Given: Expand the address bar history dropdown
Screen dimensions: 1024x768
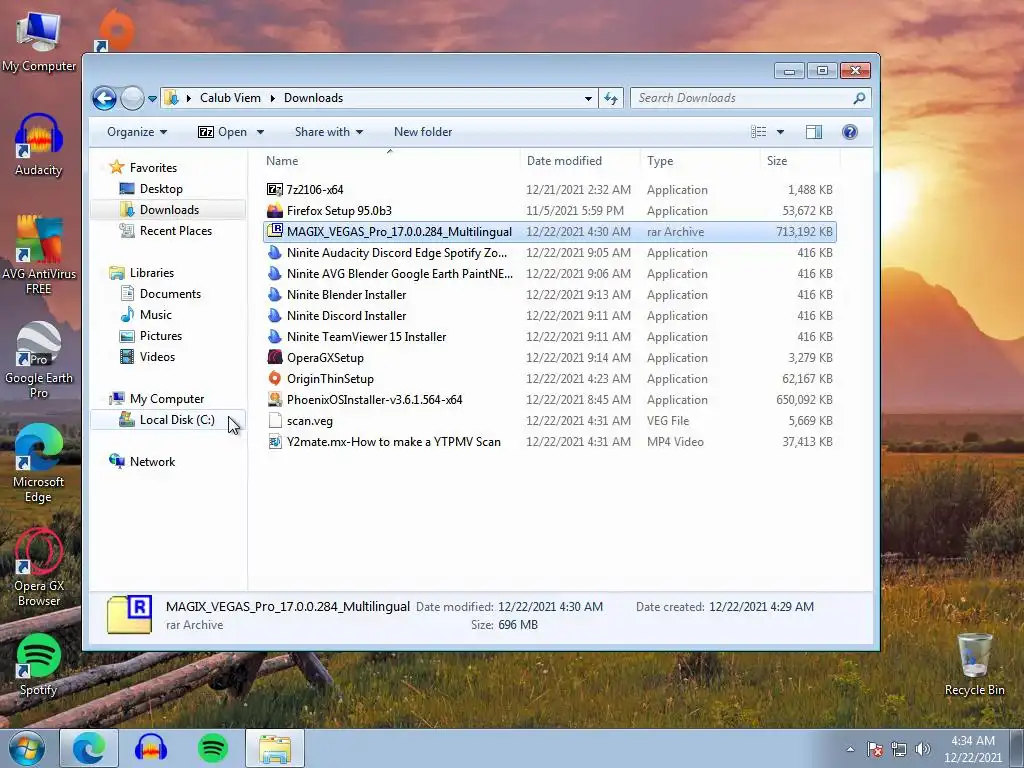Looking at the screenshot, I should click(x=588, y=98).
